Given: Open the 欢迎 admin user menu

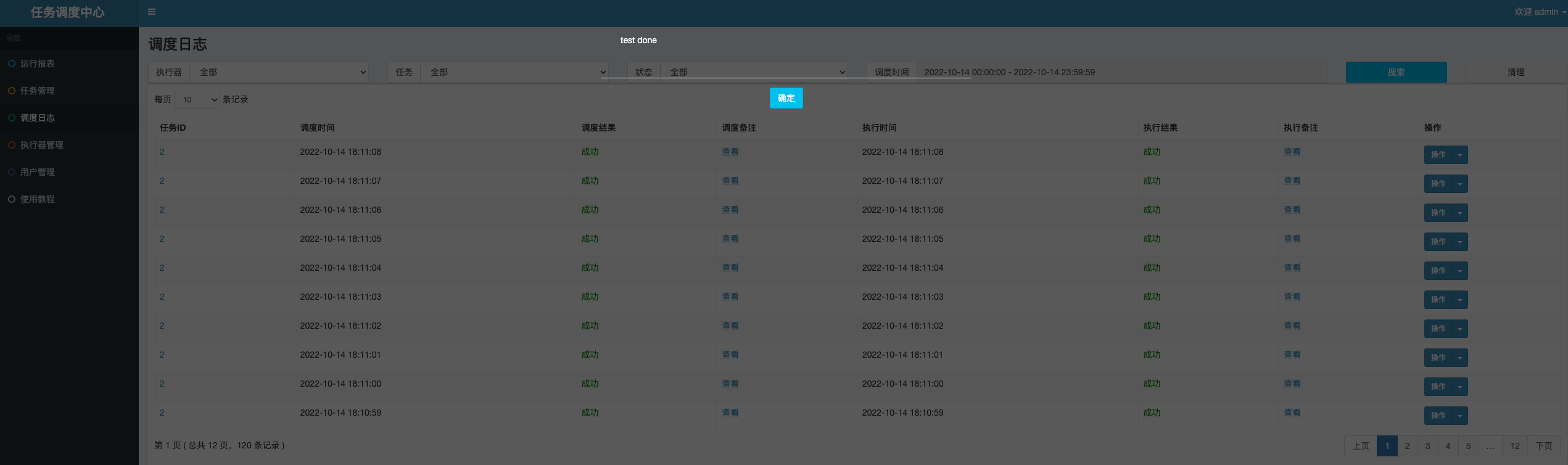Looking at the screenshot, I should tap(1539, 12).
